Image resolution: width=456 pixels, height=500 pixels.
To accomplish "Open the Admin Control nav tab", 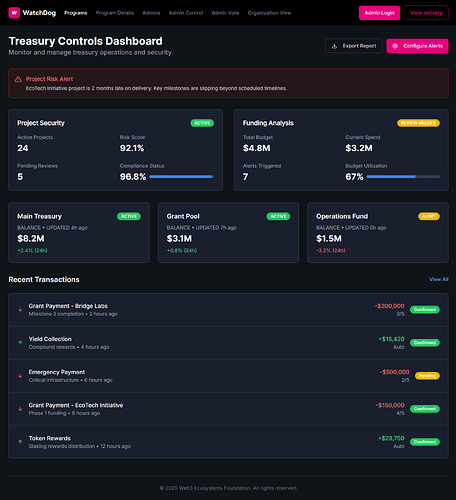I will click(x=186, y=13).
